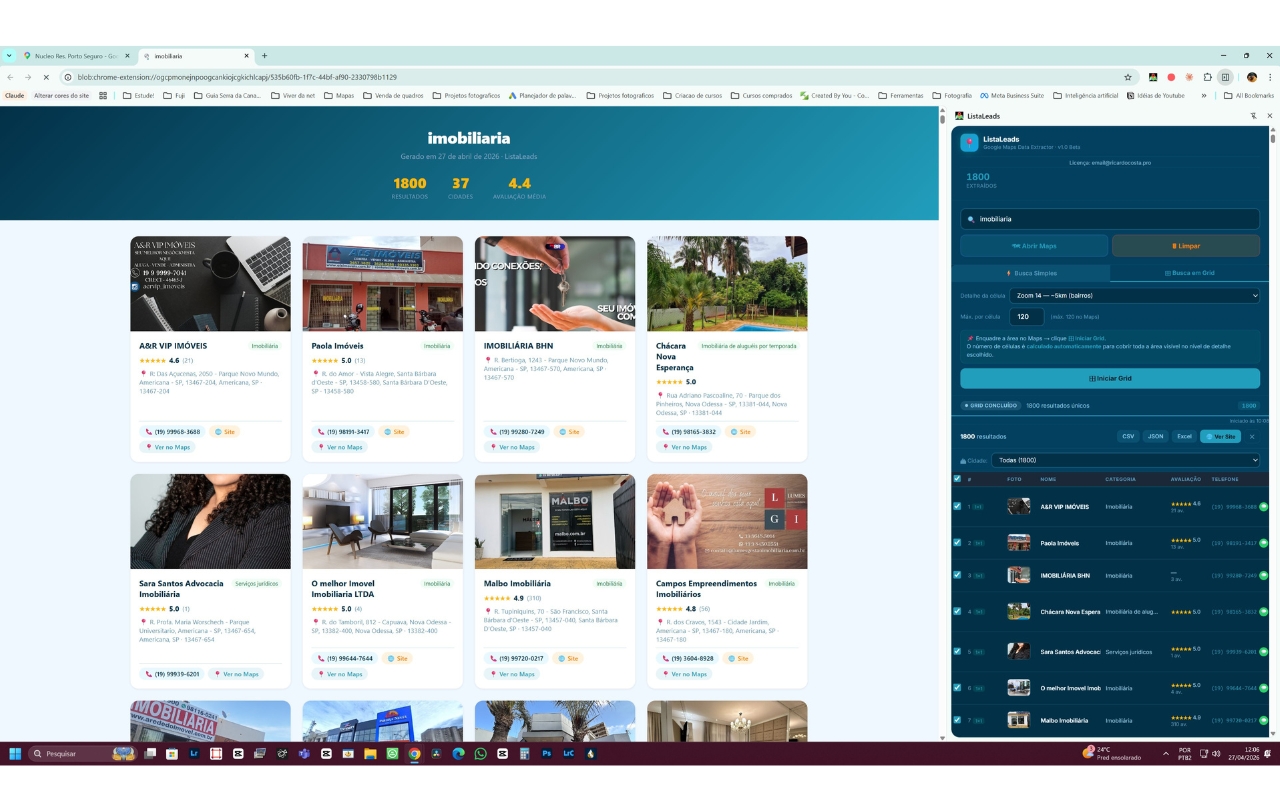This screenshot has width=1280, height=800.
Task: Dismiss the results bar with the X icon
Action: click(1251, 437)
